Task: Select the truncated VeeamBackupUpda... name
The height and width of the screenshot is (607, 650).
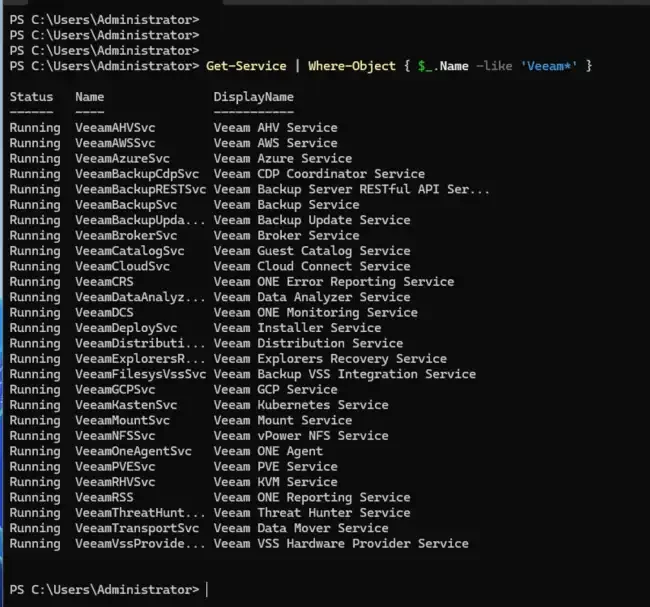Action: [140, 220]
